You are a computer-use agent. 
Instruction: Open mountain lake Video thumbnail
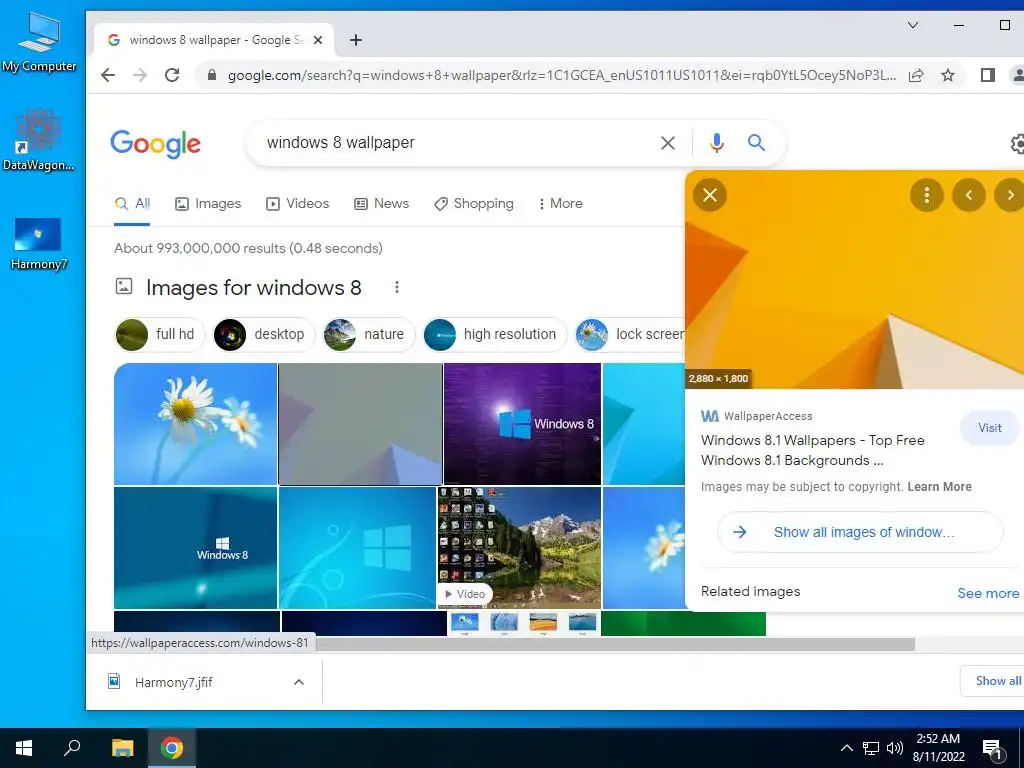coord(519,548)
